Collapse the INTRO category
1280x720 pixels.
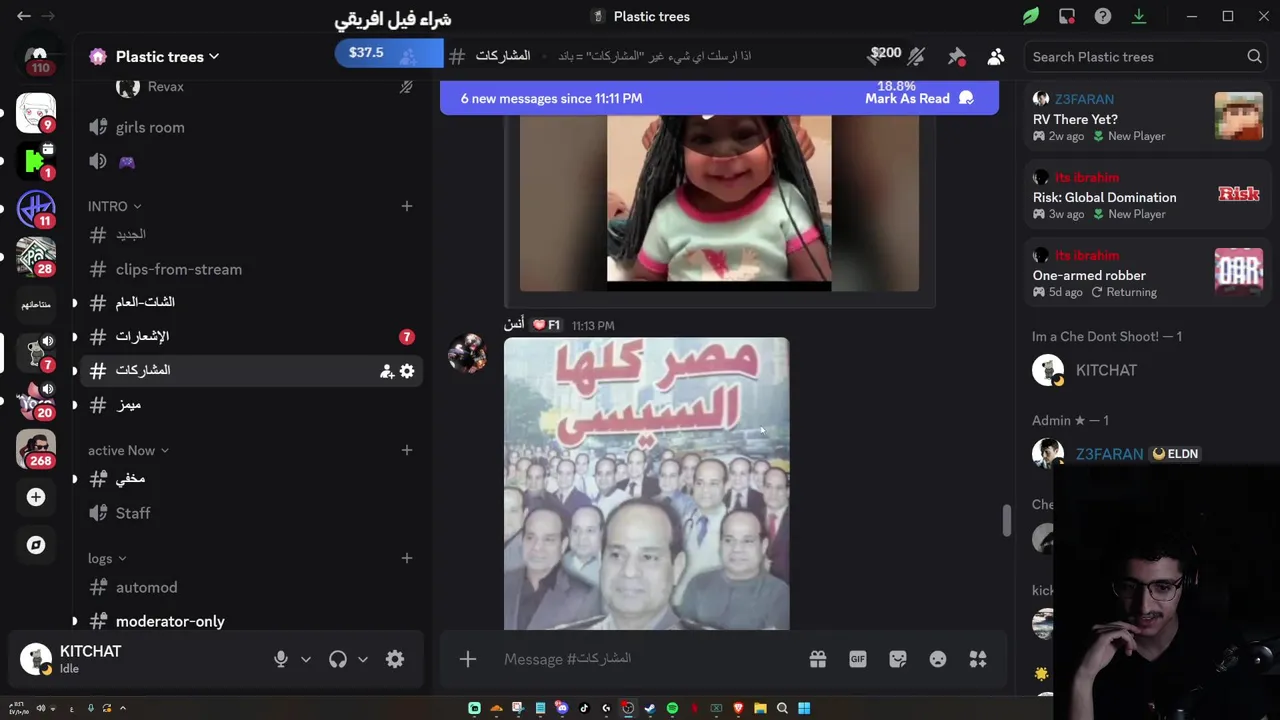tap(114, 206)
